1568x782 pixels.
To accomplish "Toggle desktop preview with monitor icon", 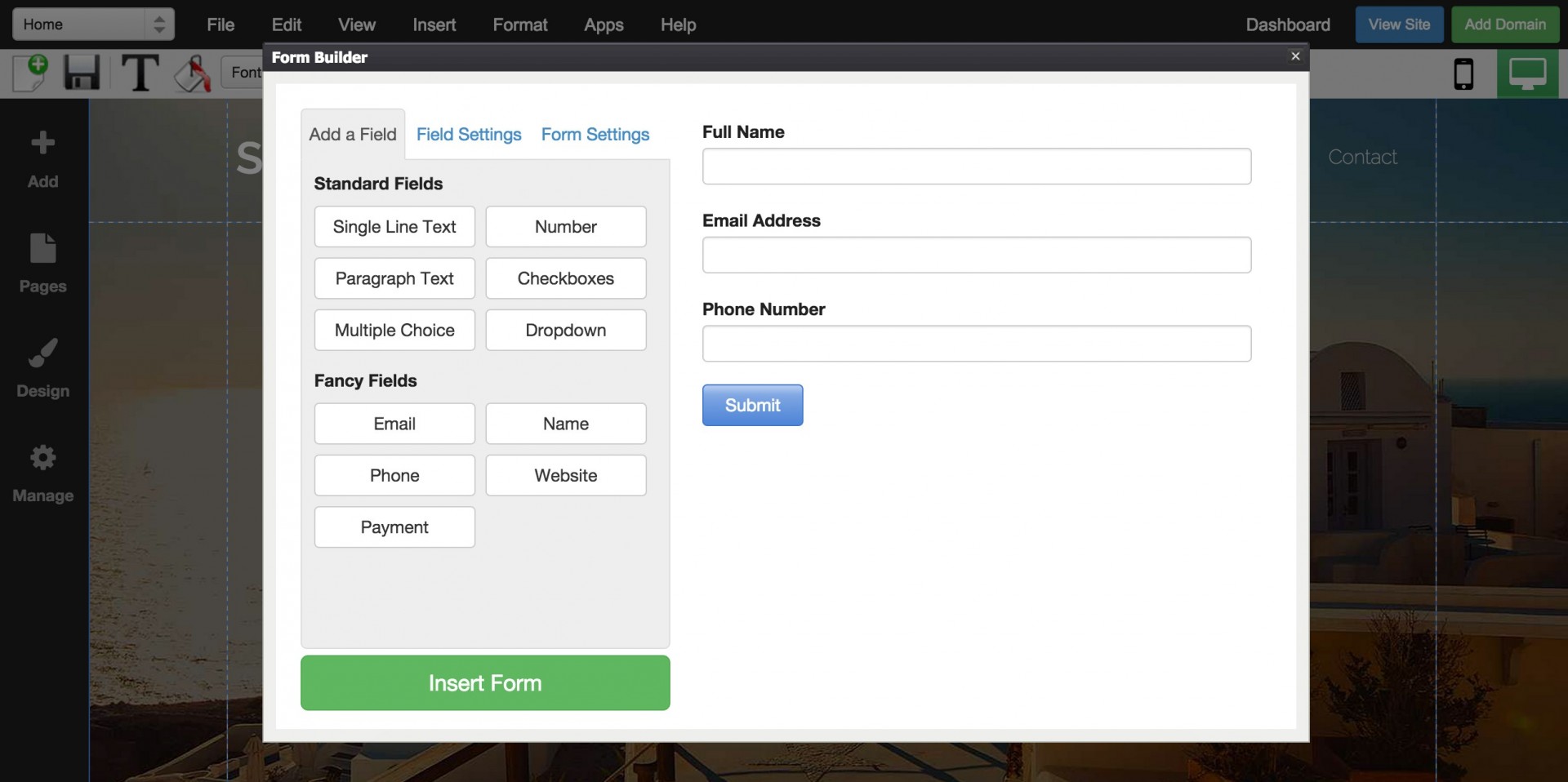I will coord(1528,73).
